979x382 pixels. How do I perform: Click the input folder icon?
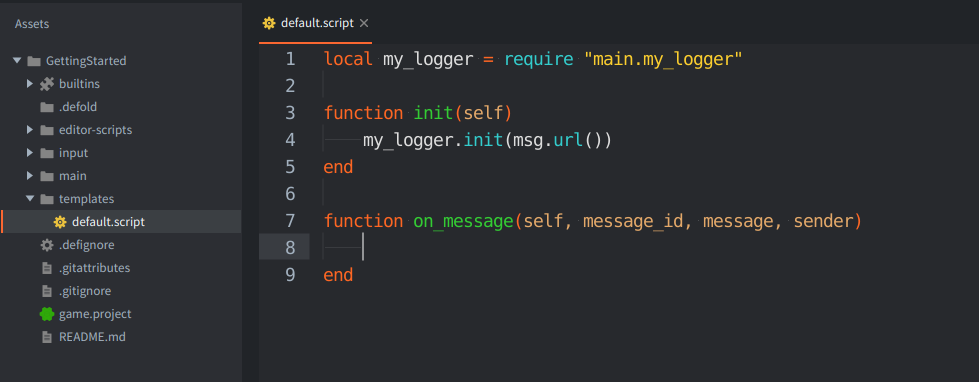click(47, 154)
